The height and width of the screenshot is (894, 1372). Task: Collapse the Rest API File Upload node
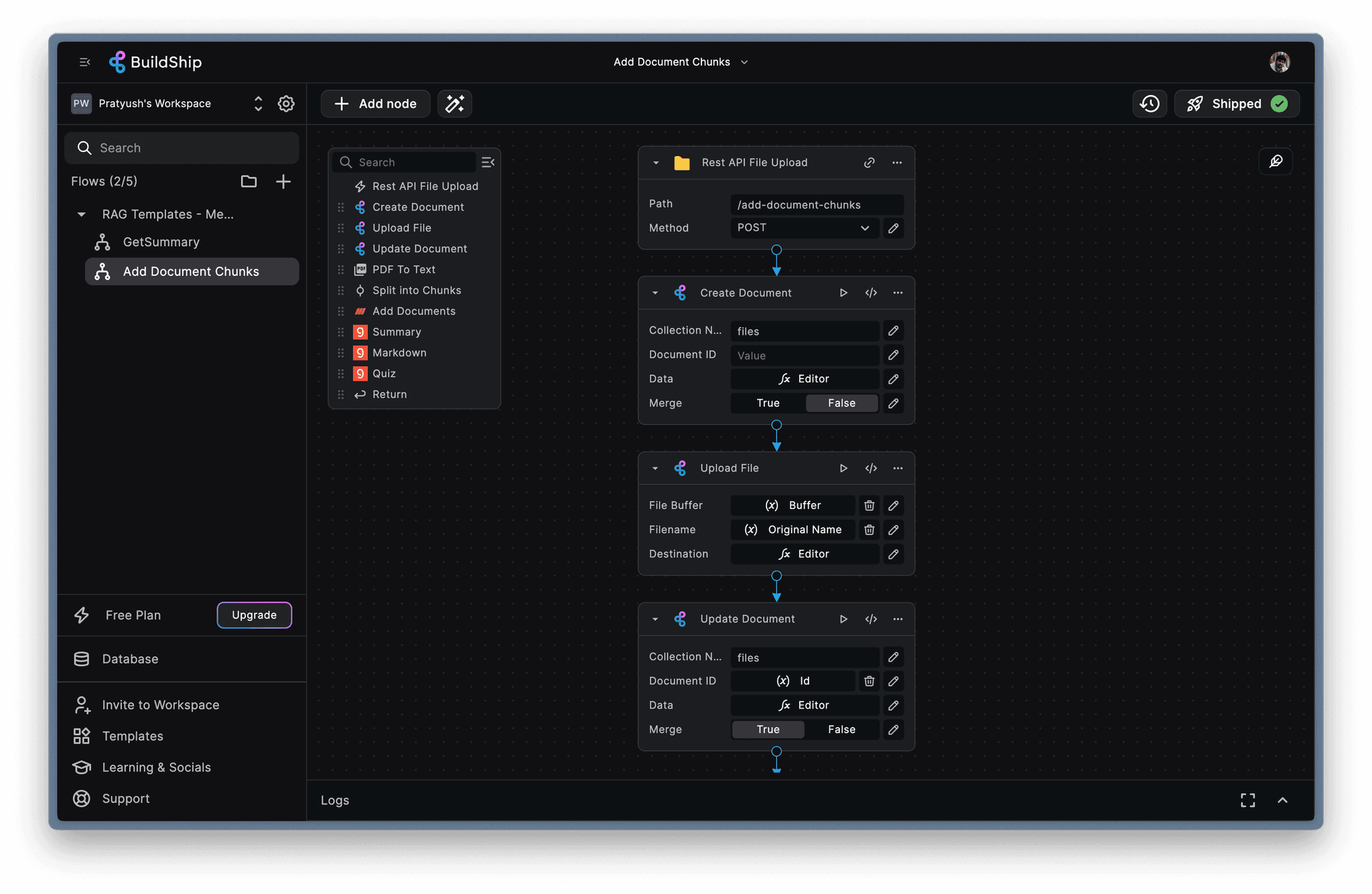[x=656, y=163]
